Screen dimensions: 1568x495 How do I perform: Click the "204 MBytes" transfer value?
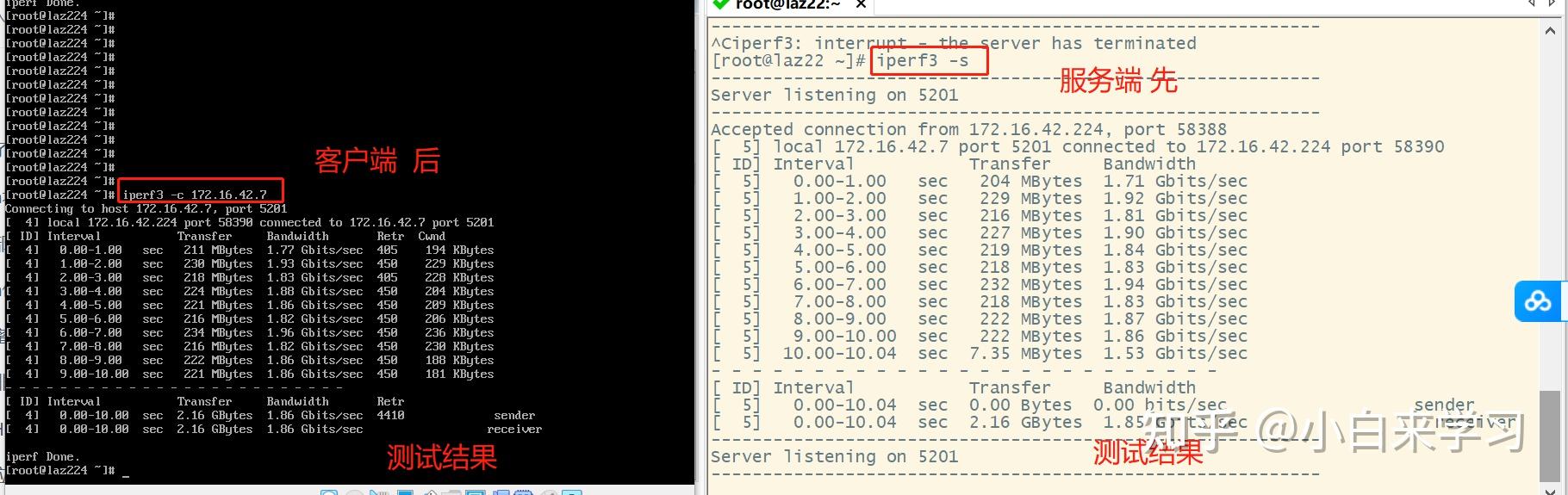1030,182
